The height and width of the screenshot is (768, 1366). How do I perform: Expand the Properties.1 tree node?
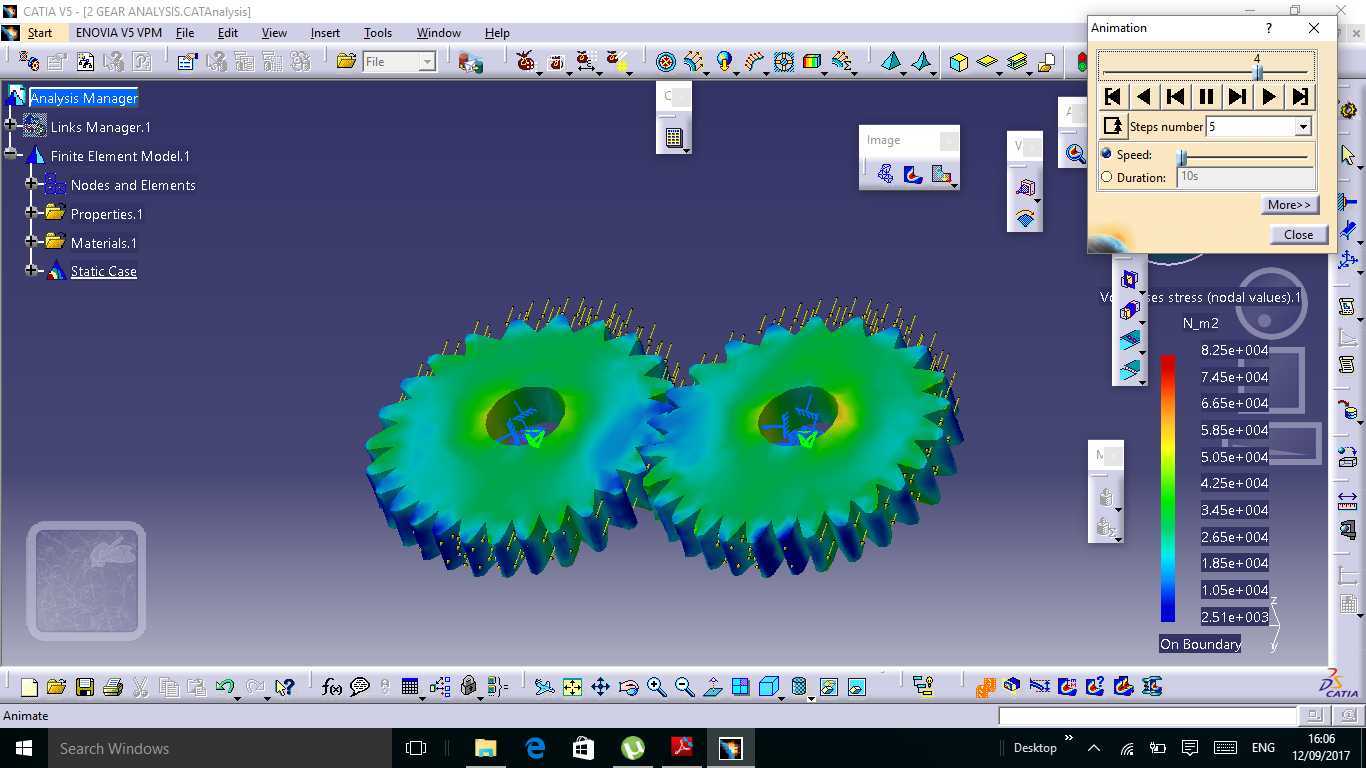click(x=32, y=213)
